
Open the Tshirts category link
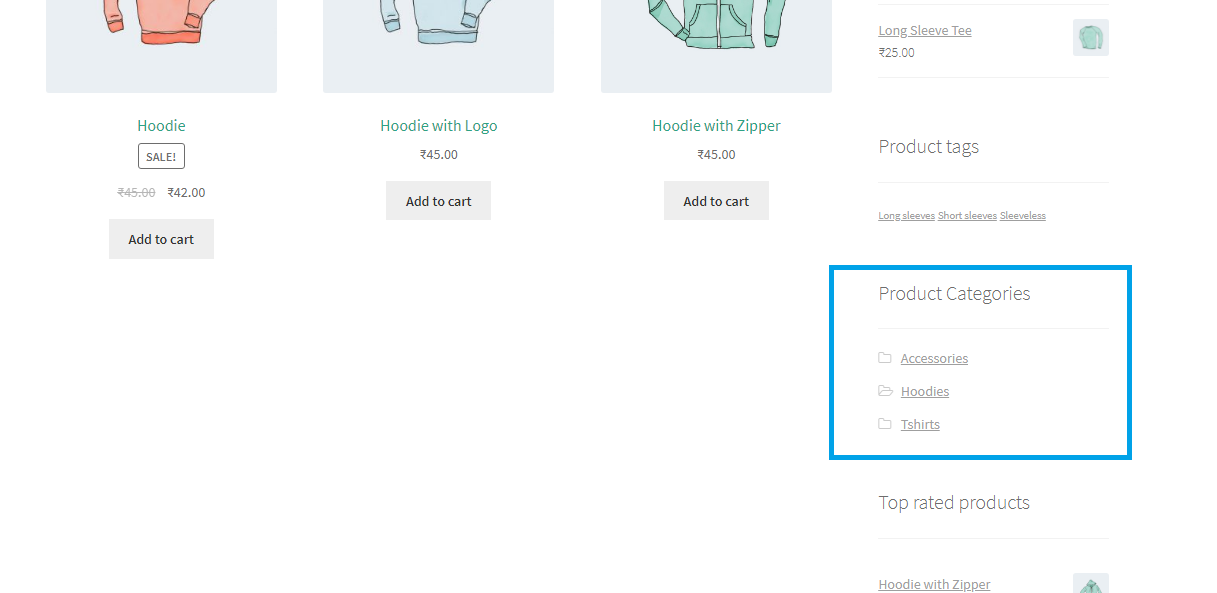(920, 424)
